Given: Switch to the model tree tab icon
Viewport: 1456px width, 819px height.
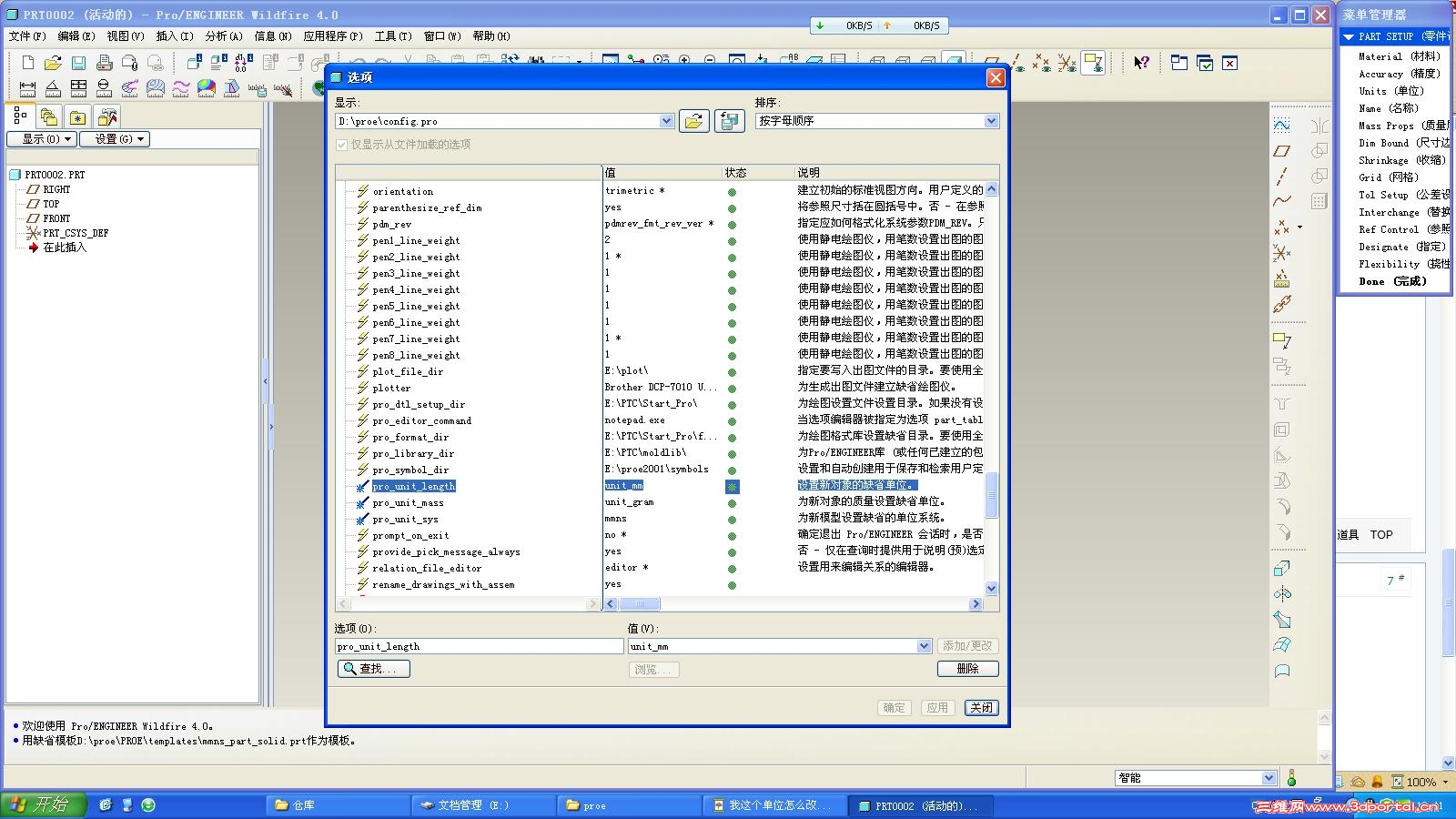Looking at the screenshot, I should 20,116.
